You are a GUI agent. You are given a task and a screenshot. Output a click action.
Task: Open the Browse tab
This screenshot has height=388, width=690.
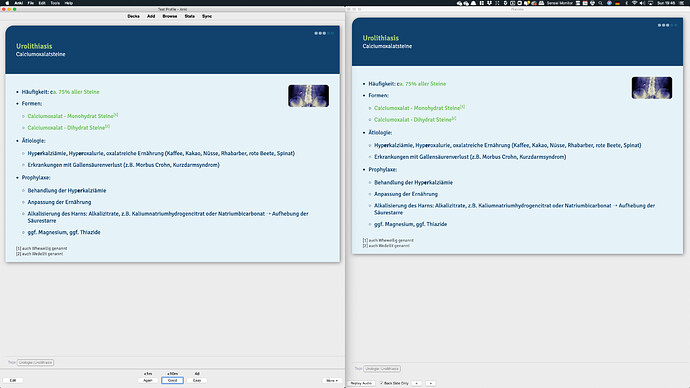click(x=169, y=16)
